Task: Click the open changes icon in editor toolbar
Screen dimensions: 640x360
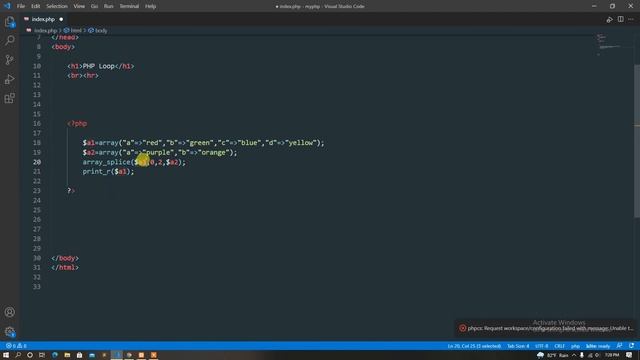Action: (x=609, y=19)
